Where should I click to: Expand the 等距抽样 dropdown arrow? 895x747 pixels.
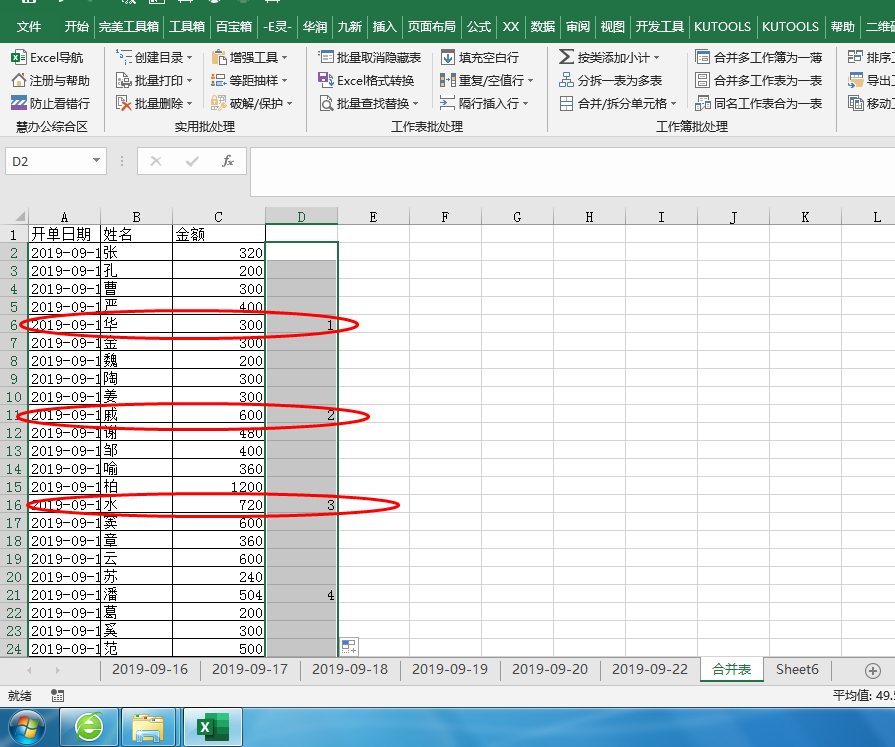284,80
